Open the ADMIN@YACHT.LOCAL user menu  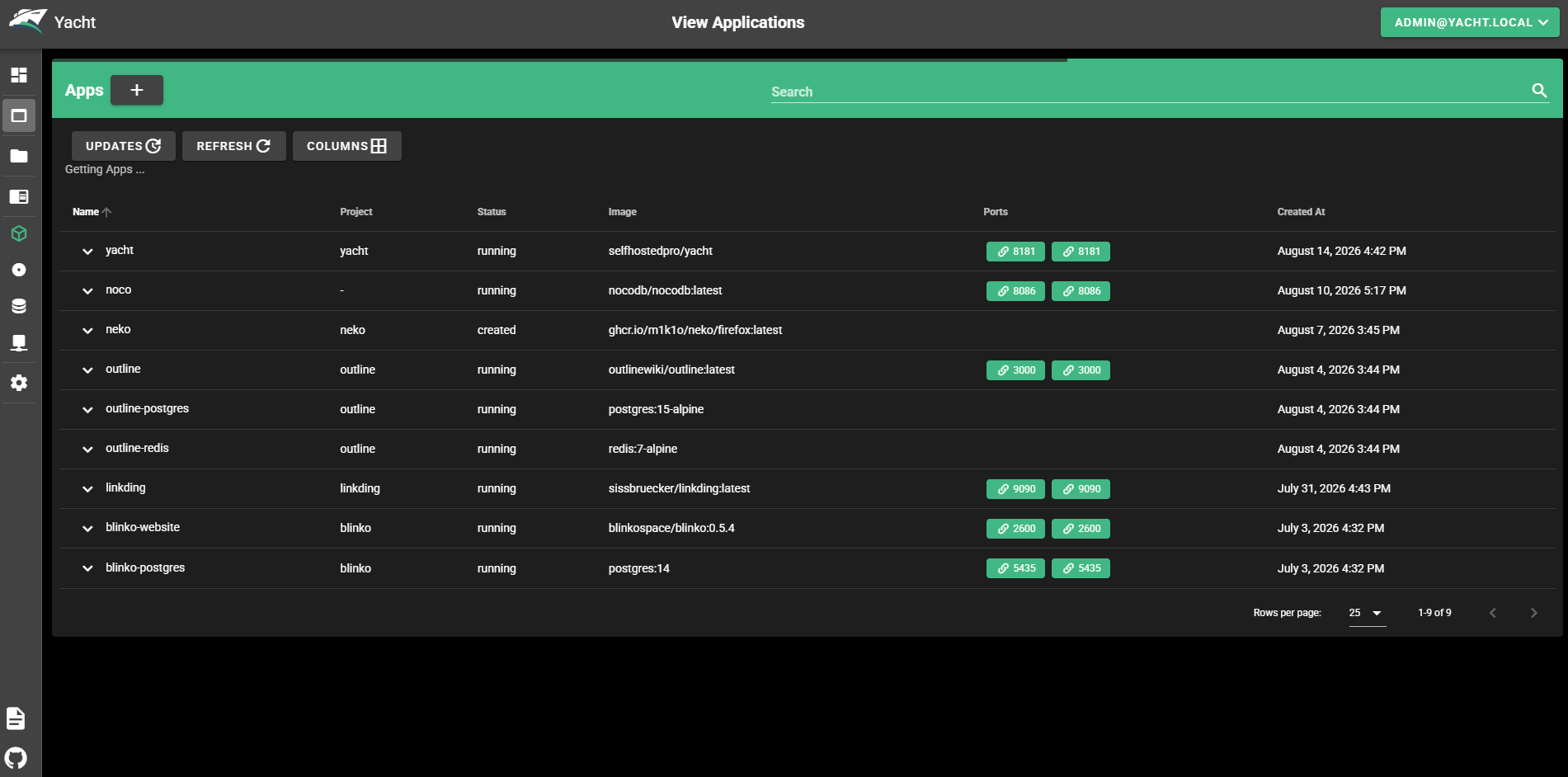tap(1470, 22)
